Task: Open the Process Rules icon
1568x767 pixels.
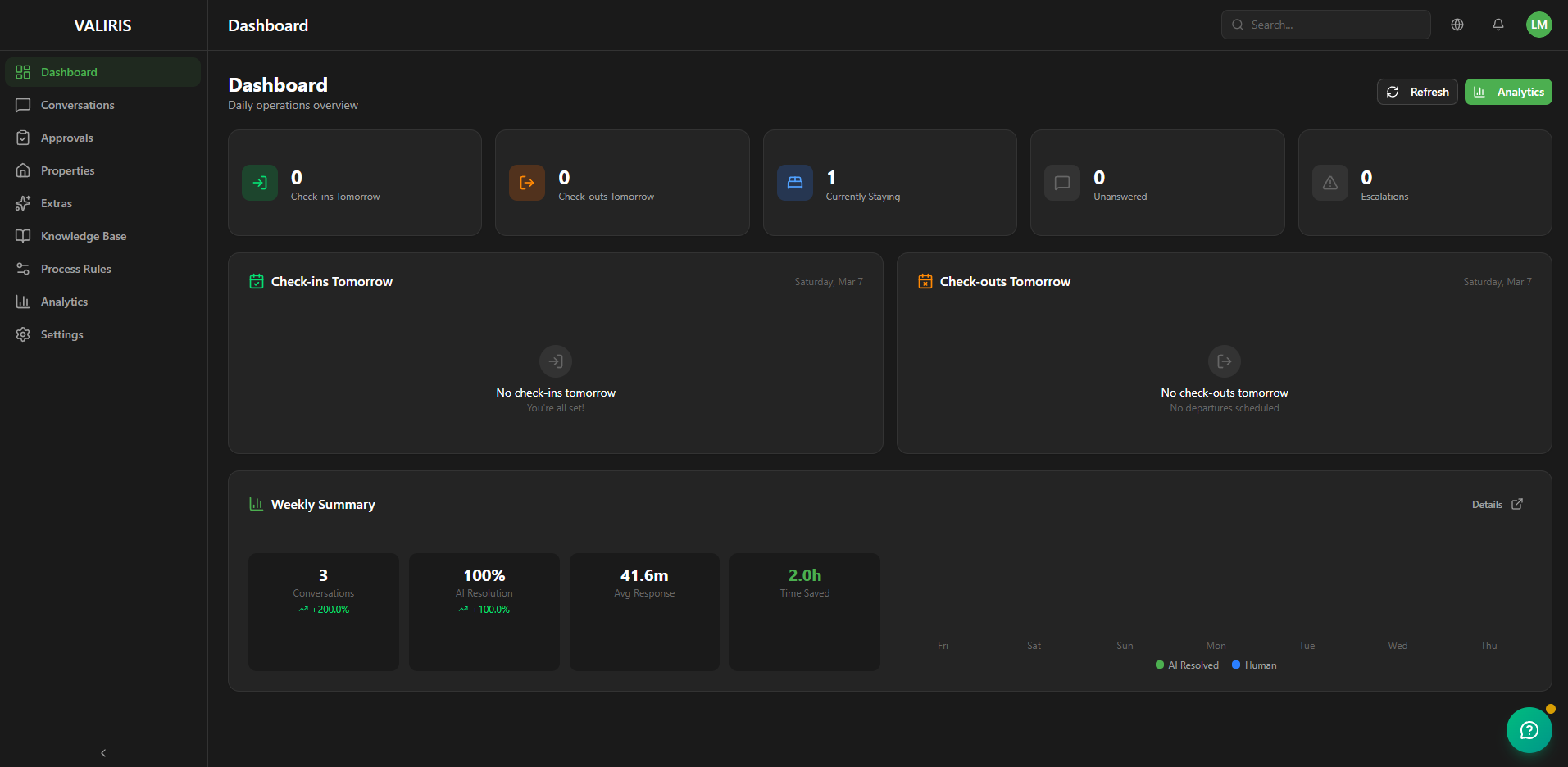Action: click(x=24, y=269)
